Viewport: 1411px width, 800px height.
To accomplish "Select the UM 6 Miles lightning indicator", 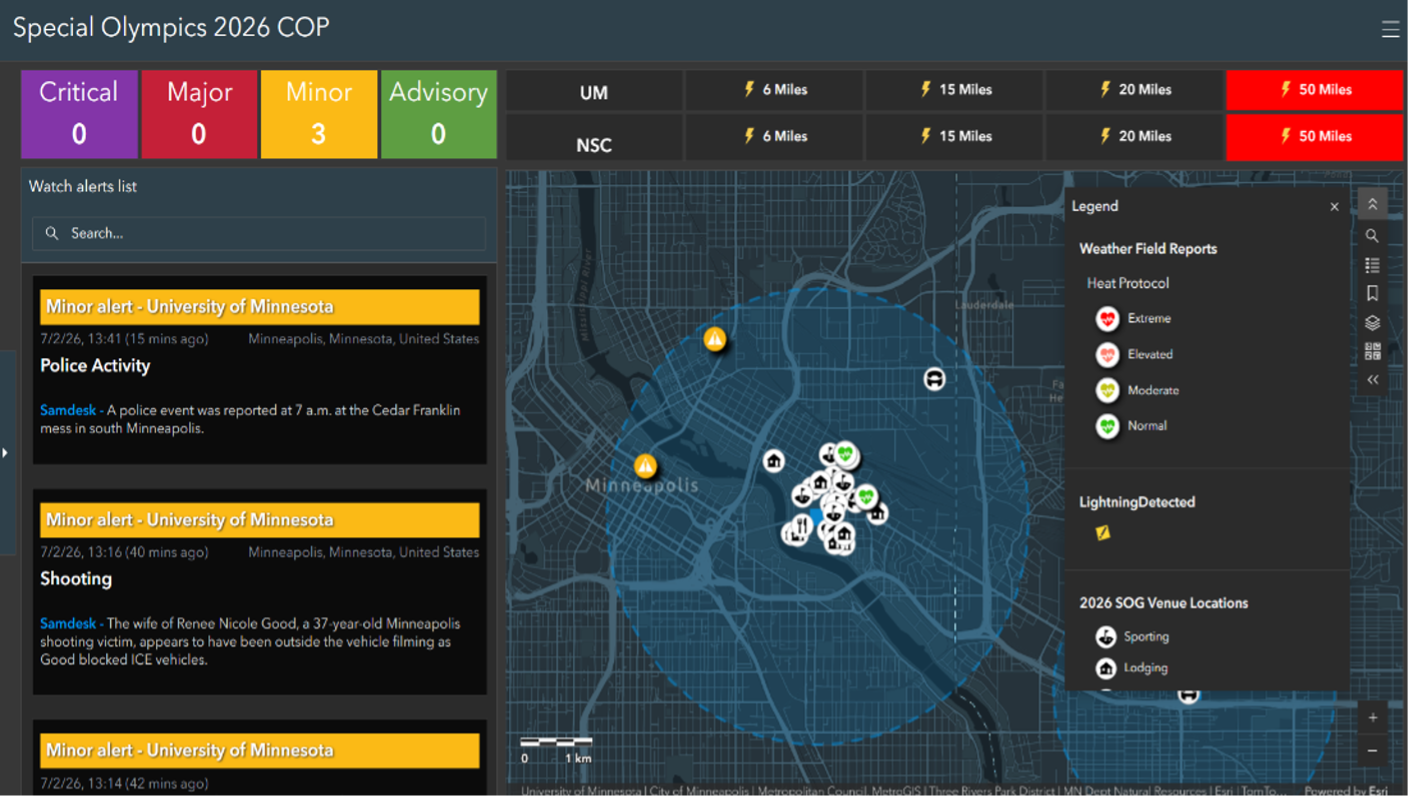I will coord(775,90).
